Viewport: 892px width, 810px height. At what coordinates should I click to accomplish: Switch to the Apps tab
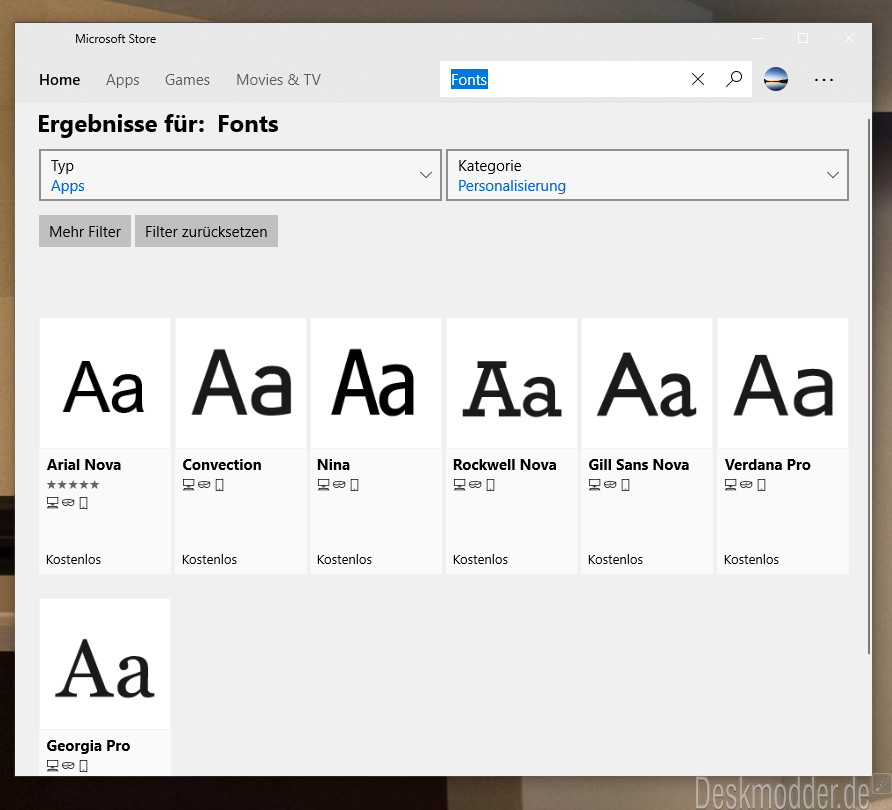[122, 80]
